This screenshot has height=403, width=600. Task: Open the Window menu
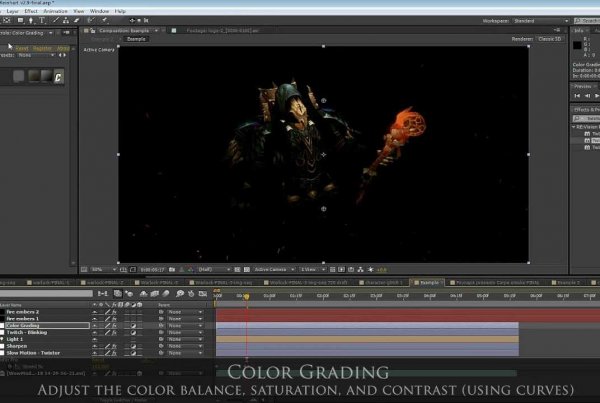pyautogui.click(x=99, y=11)
